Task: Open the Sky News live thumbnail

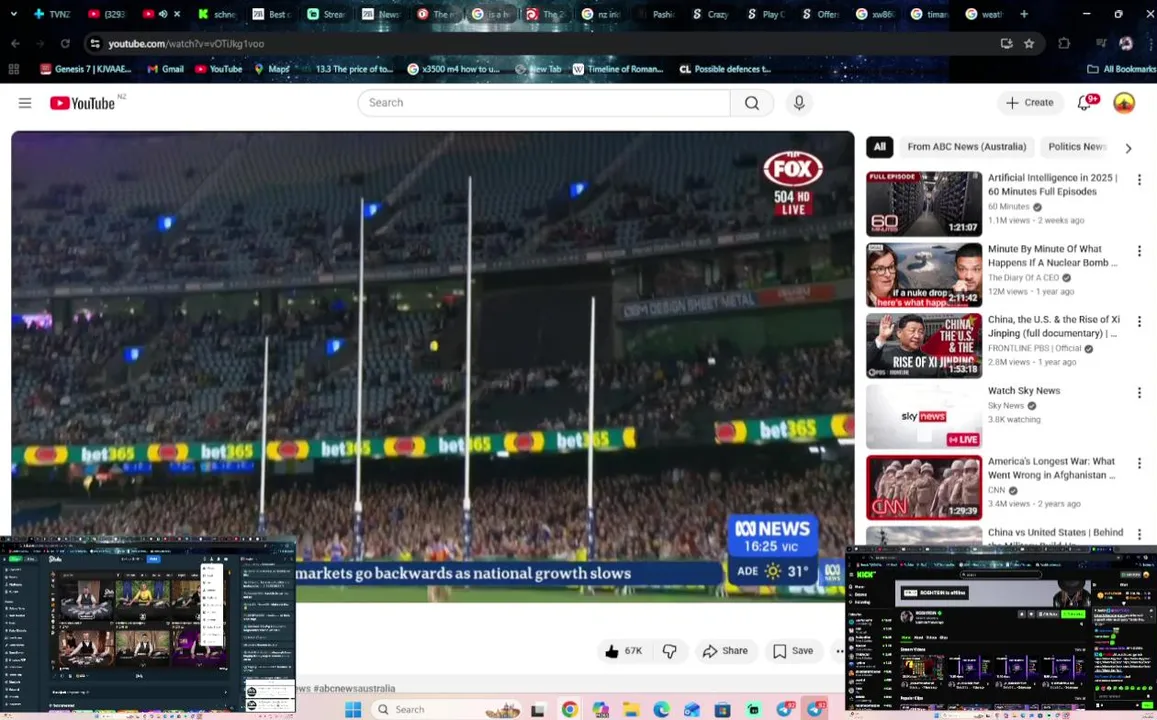Action: coord(924,417)
